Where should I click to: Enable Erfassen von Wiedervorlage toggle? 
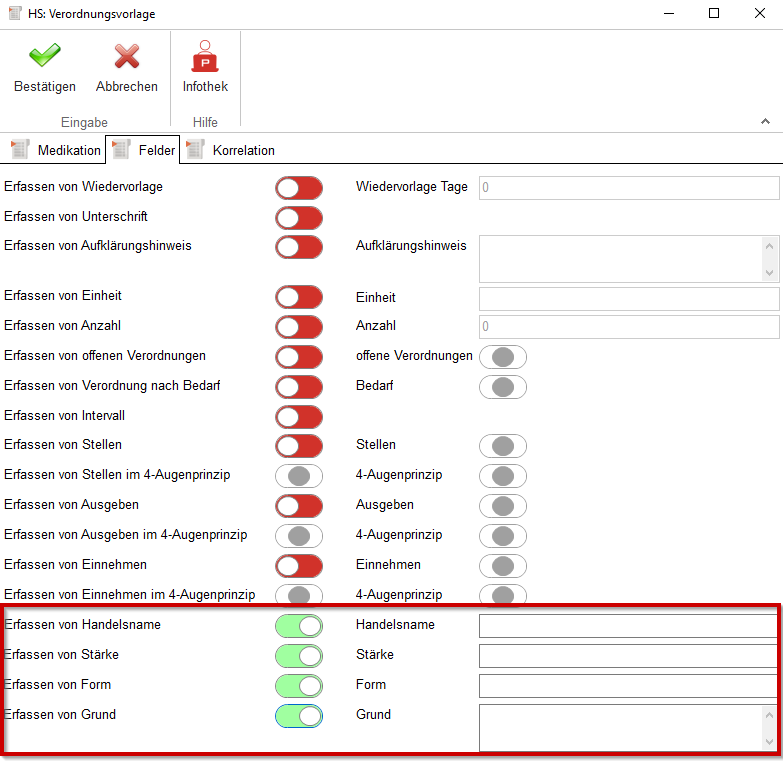(x=299, y=188)
